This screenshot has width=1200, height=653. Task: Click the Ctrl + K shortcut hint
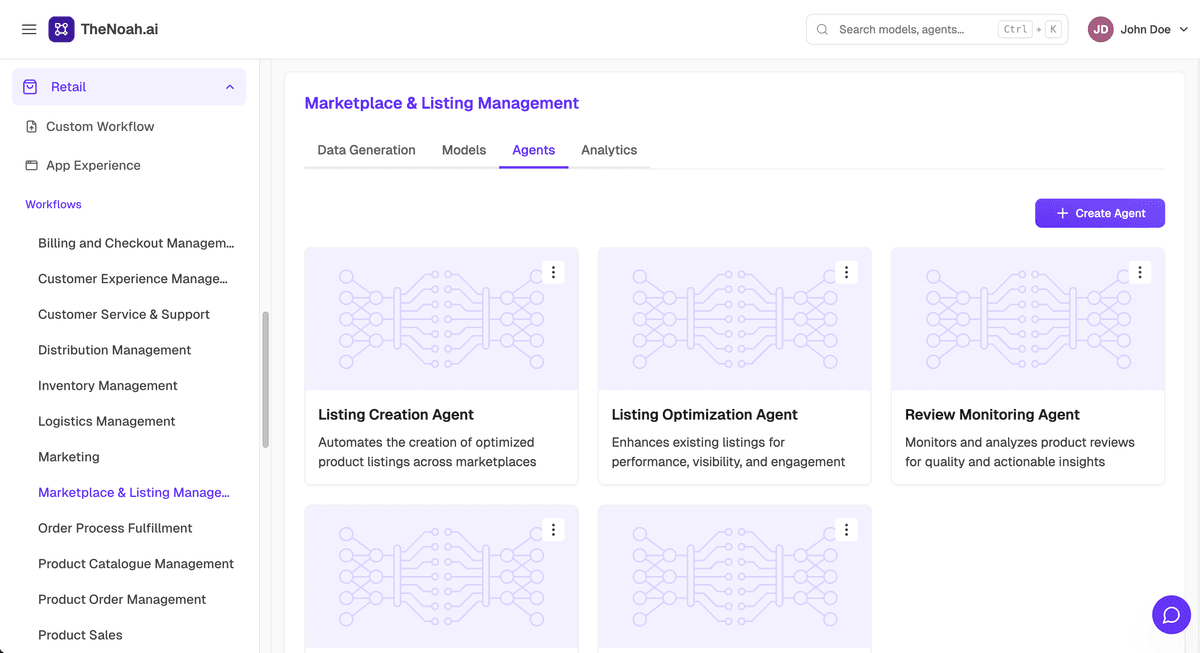1029,30
